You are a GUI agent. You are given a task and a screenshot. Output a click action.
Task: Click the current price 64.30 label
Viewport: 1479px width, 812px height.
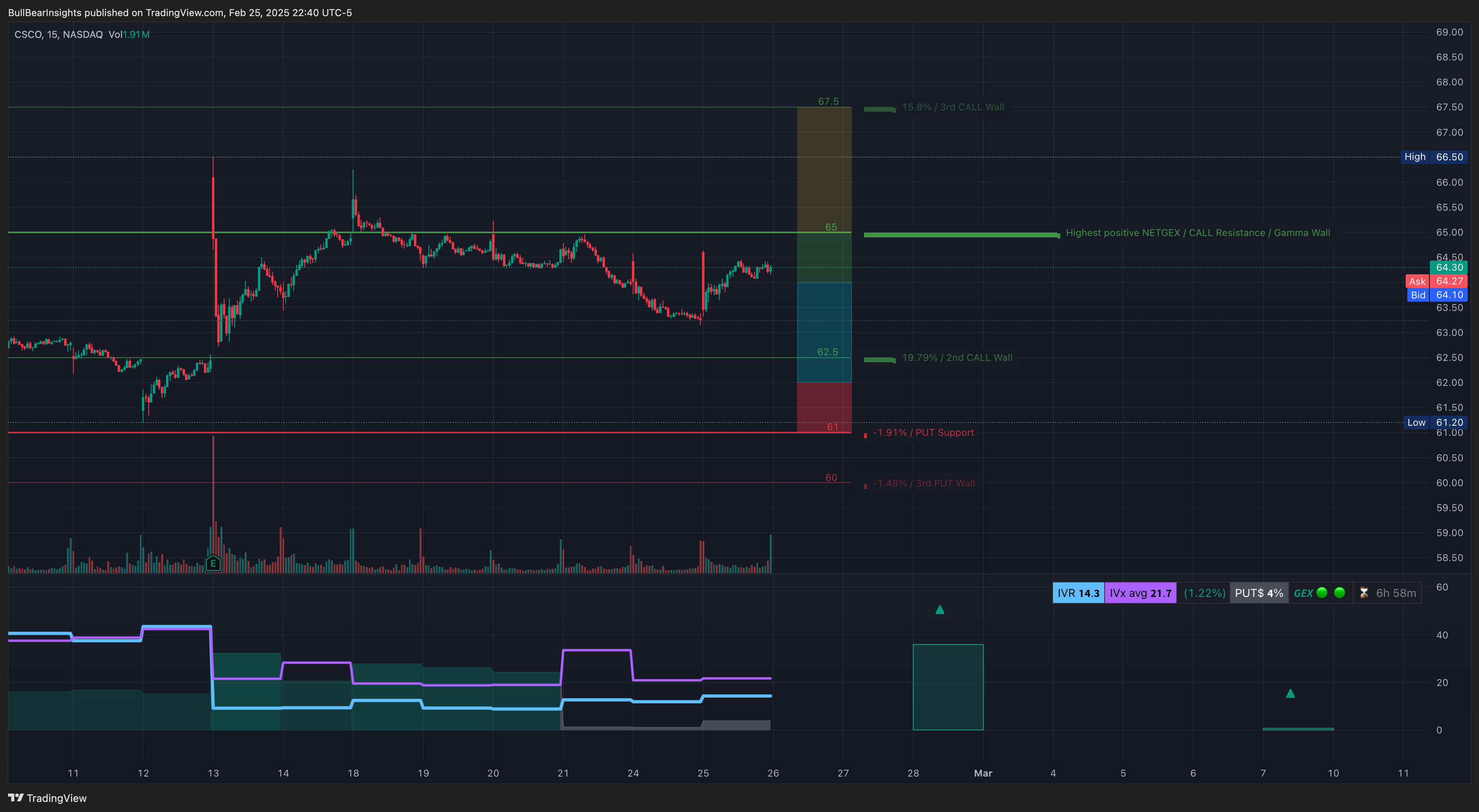(x=1448, y=267)
